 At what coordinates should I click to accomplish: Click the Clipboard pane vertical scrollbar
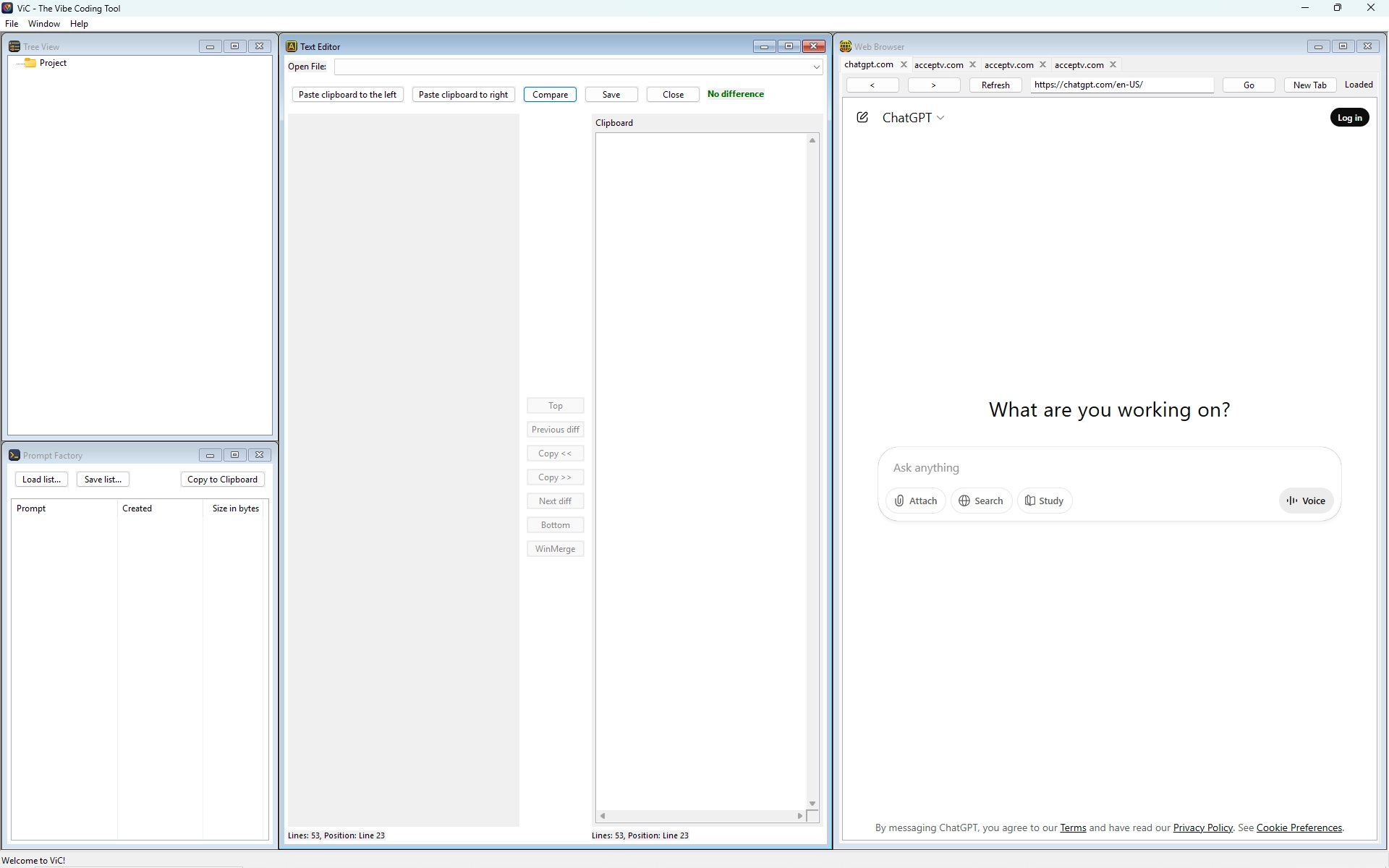tap(812, 470)
